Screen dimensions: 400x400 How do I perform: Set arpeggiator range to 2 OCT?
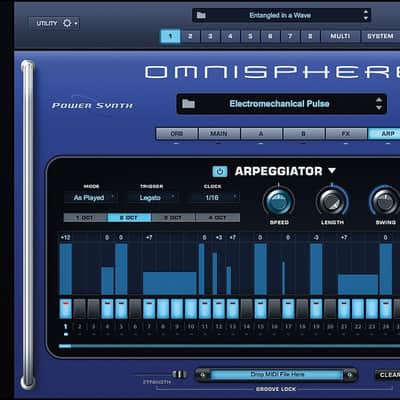click(129, 218)
